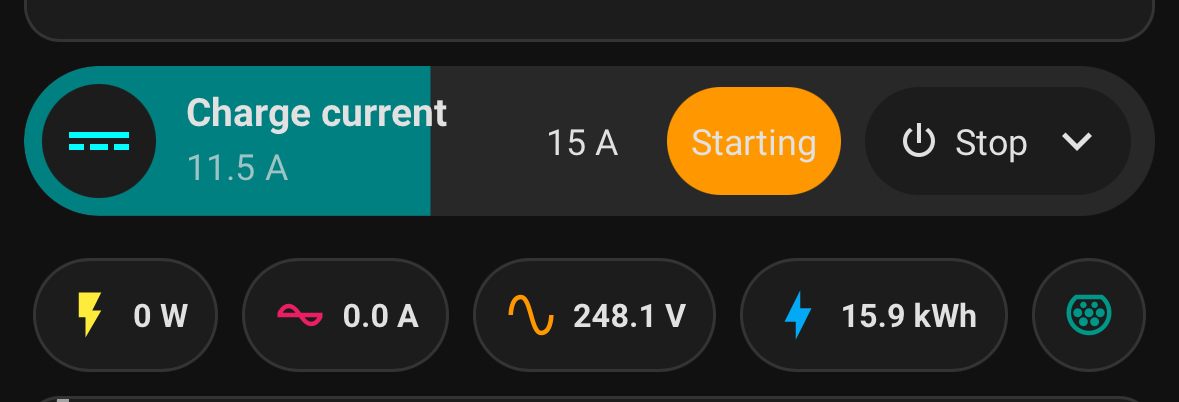This screenshot has width=1179, height=402.
Task: Click the pink AC current wave icon
Action: point(300,315)
